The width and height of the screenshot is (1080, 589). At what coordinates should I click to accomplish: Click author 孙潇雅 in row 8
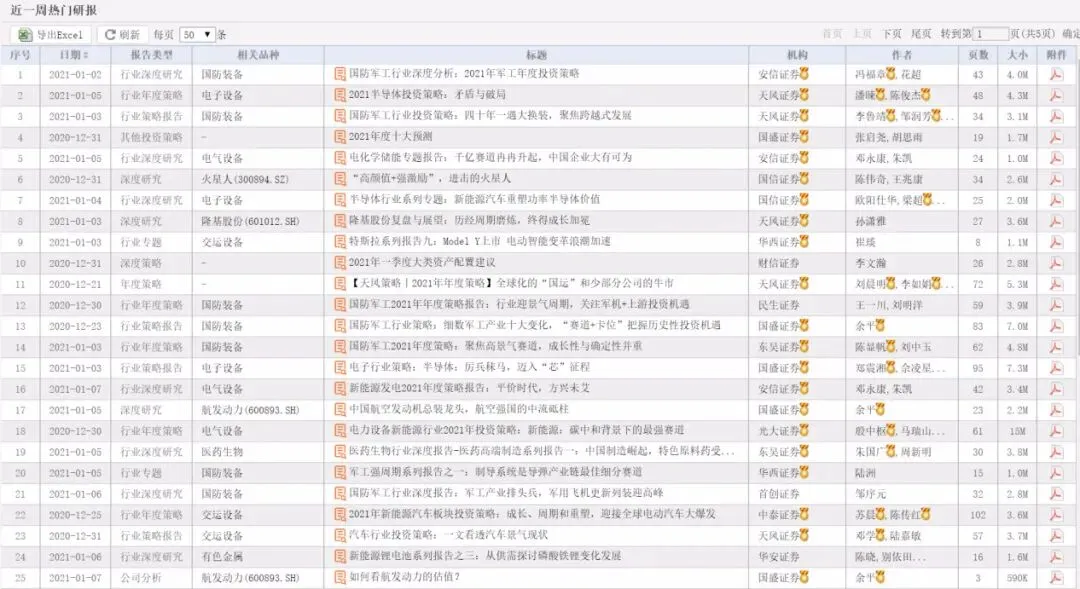coord(870,221)
